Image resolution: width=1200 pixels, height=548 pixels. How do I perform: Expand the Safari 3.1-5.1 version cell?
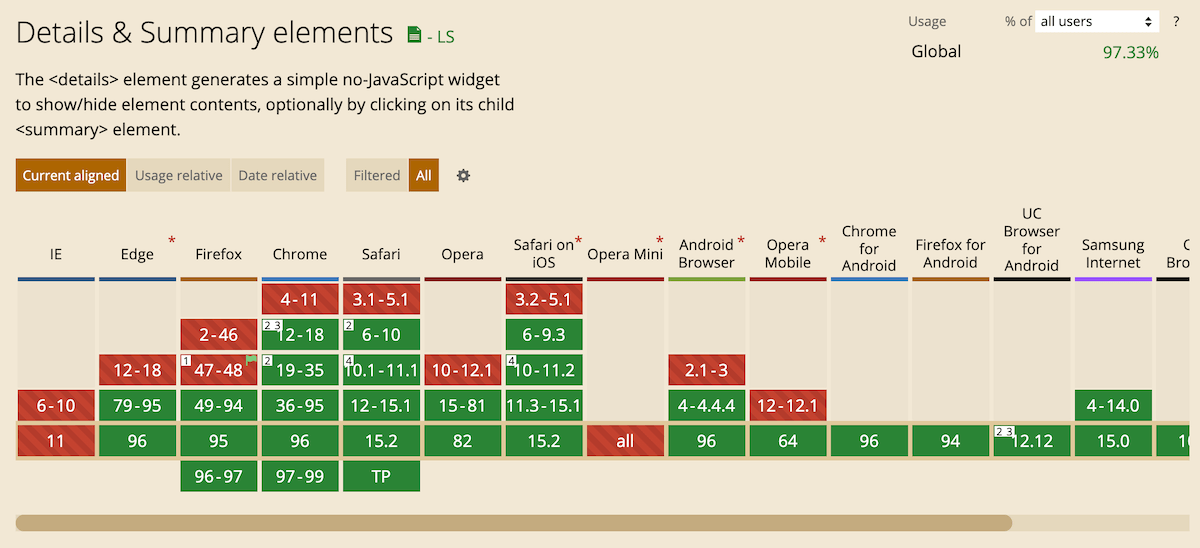[x=381, y=299]
